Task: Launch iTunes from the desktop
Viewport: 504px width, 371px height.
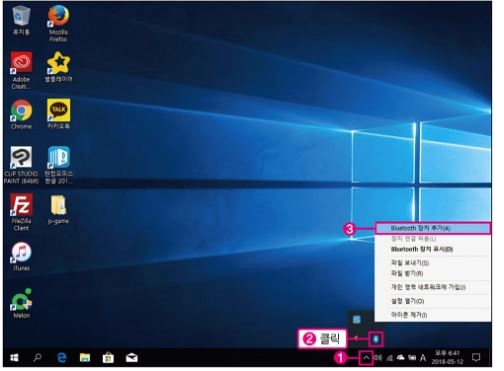Action: click(x=21, y=257)
